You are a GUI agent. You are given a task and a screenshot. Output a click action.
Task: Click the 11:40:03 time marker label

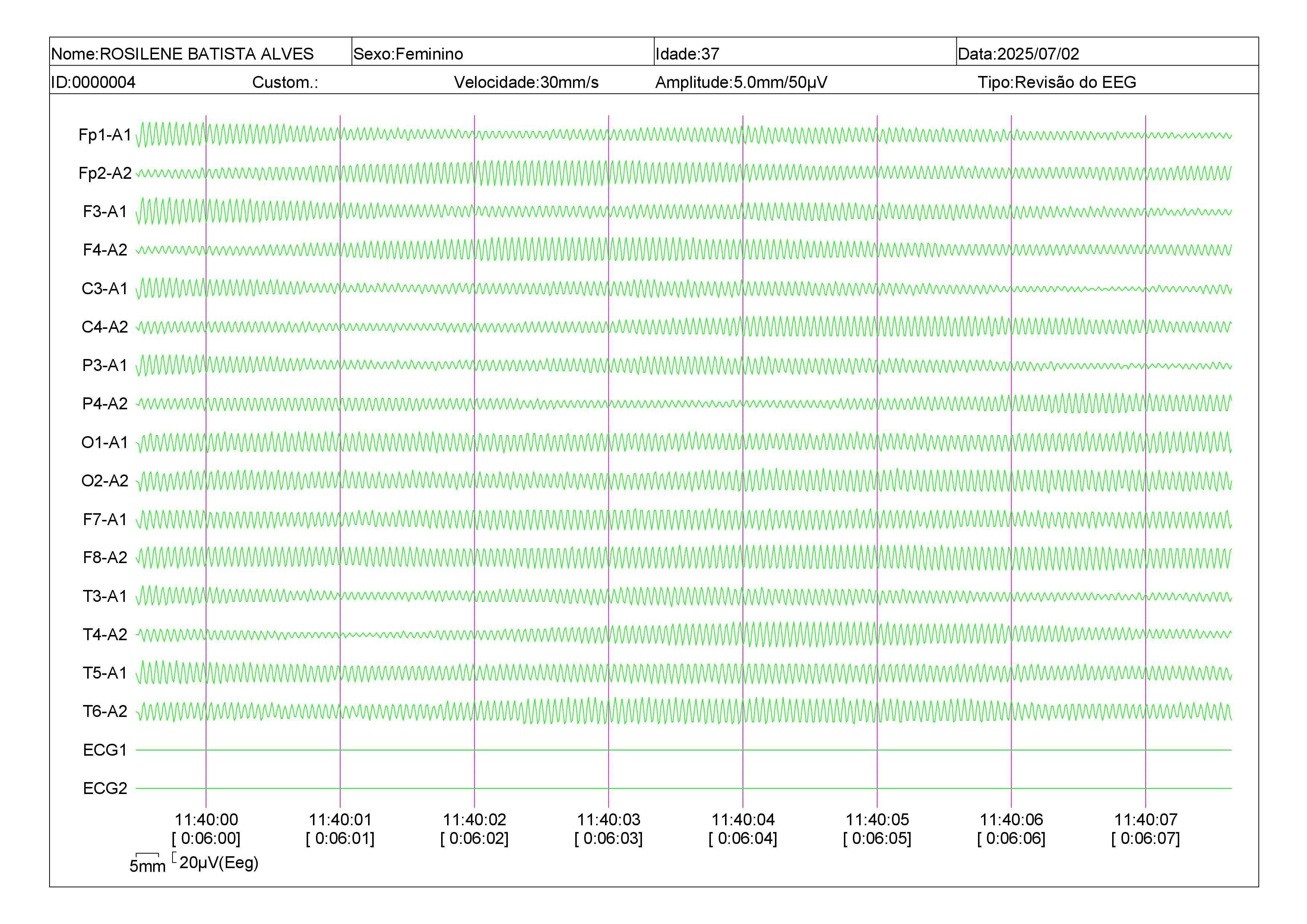click(608, 820)
